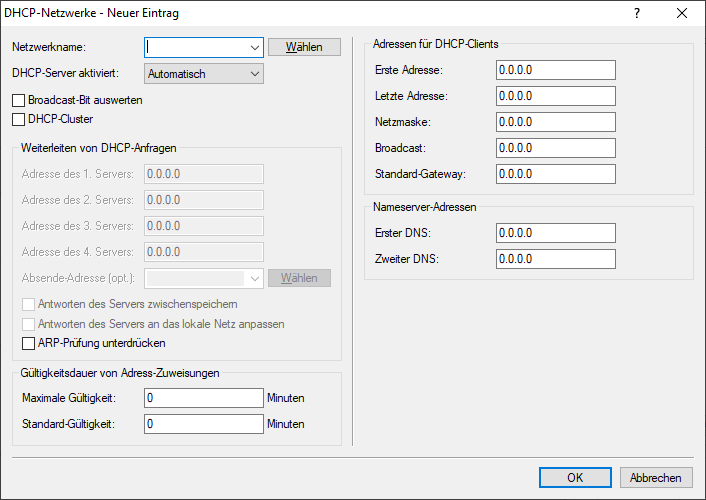This screenshot has width=706, height=500.
Task: Focus the Erste Adresse input field
Action: point(555,70)
